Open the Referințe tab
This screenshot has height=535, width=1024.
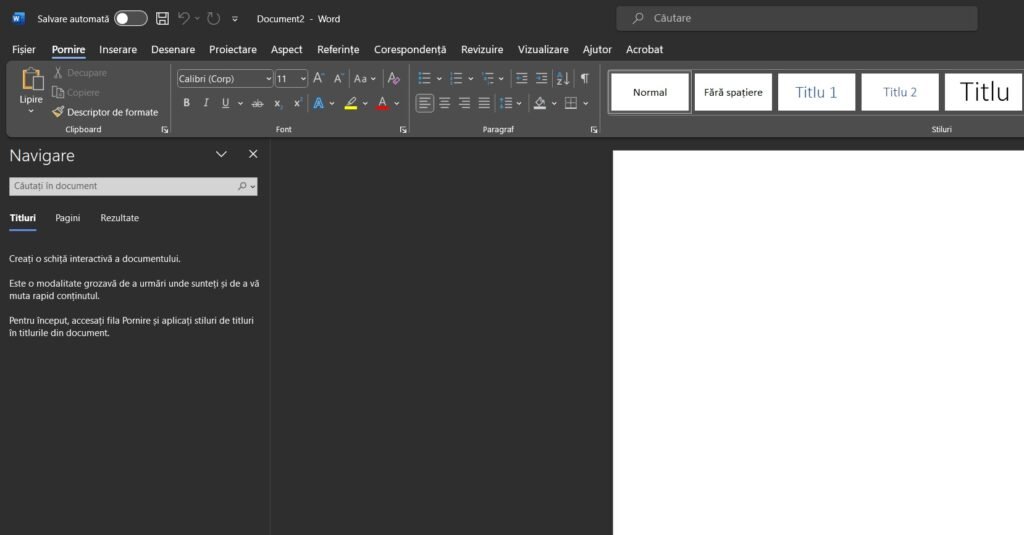(x=338, y=49)
